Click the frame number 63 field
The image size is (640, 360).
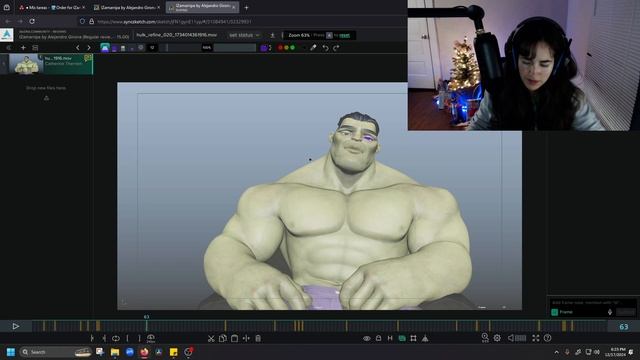(x=624, y=327)
